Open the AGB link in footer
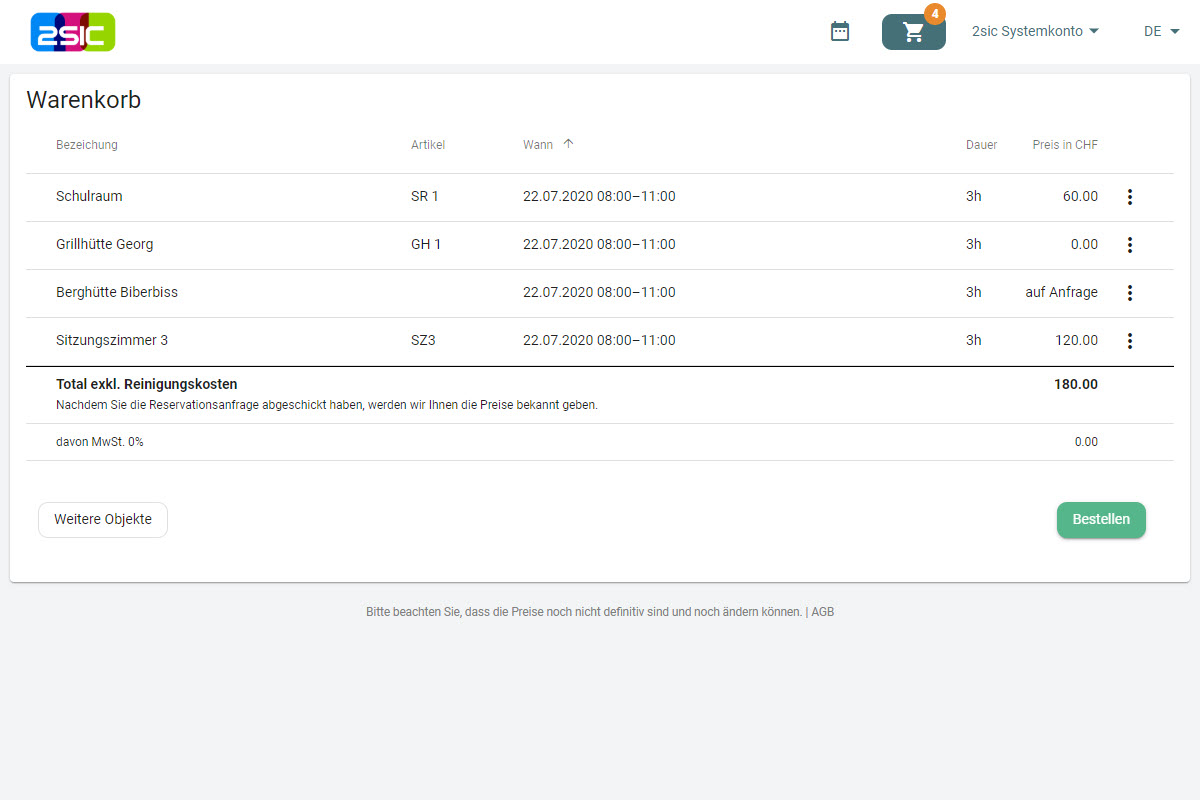1200x800 pixels. pyautogui.click(x=822, y=612)
